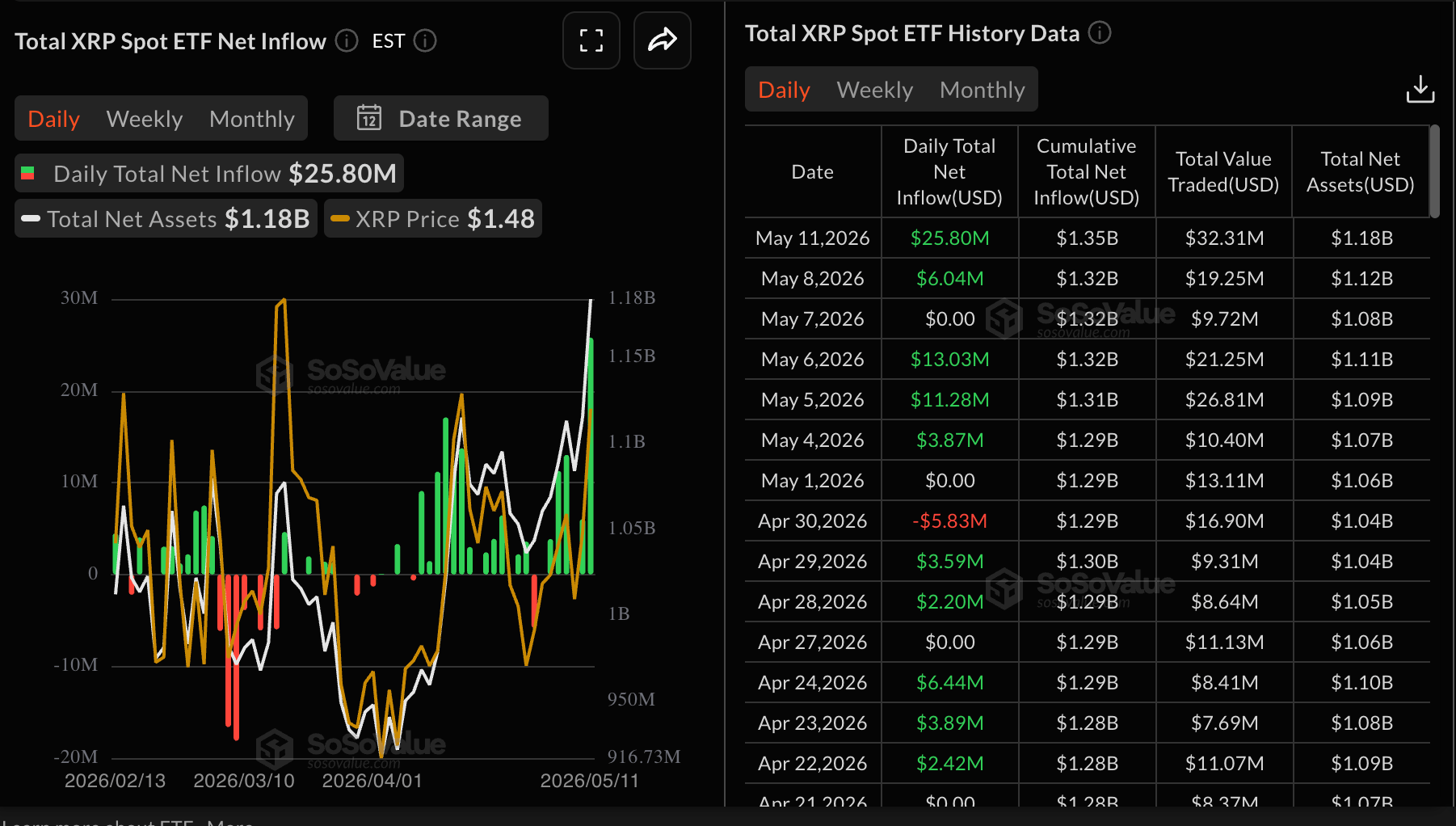This screenshot has height=826, width=1456.
Task: Click the 916.73M right-axis label
Action: click(644, 756)
